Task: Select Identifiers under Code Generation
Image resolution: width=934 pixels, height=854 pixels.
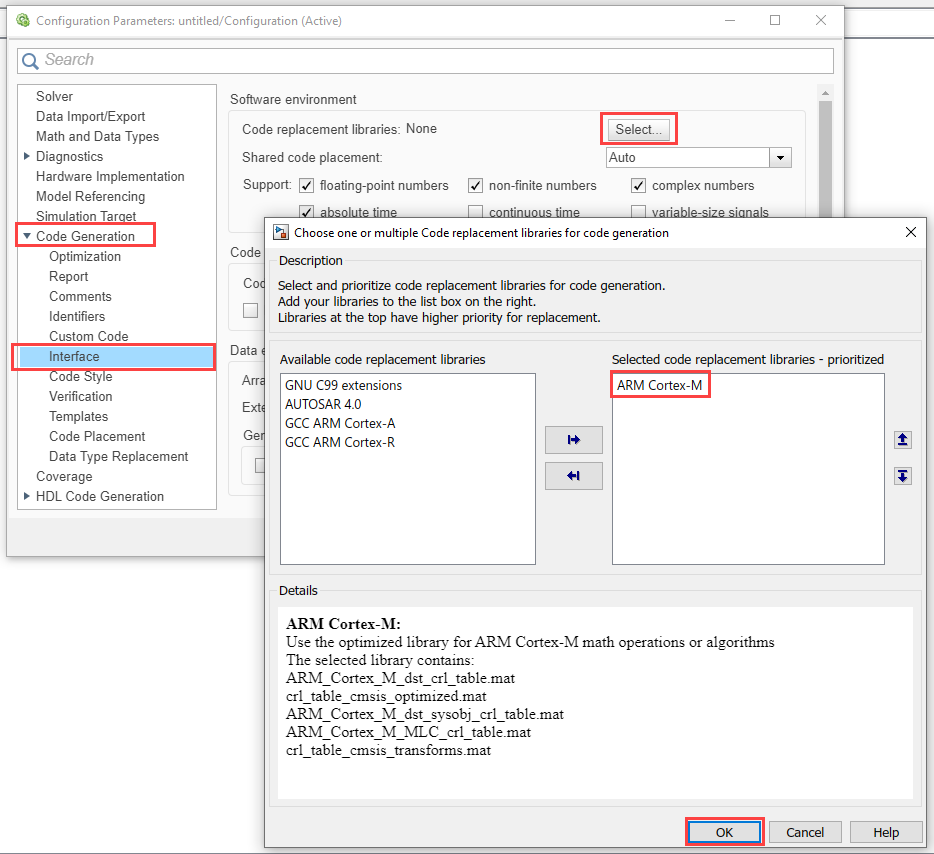Action: click(x=77, y=316)
